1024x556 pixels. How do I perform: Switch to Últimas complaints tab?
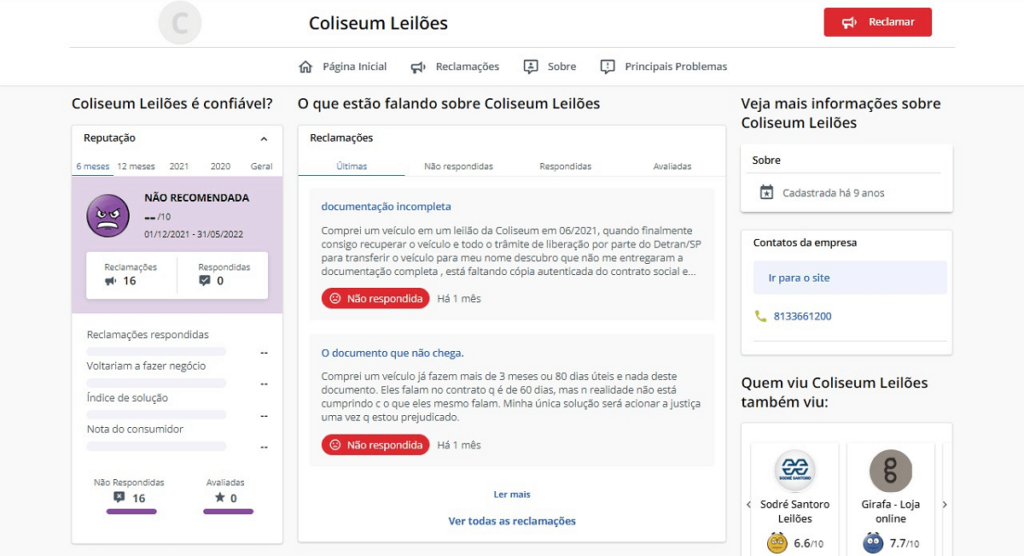[351, 167]
